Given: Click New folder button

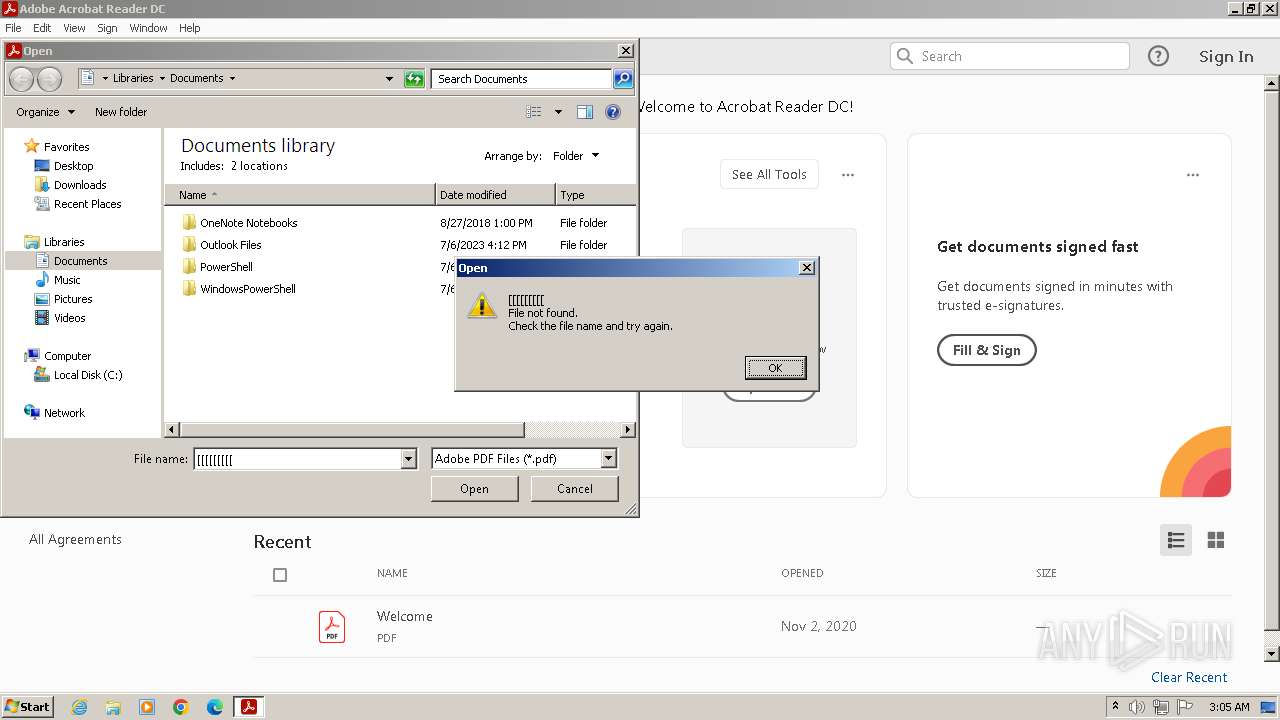Looking at the screenshot, I should [121, 112].
